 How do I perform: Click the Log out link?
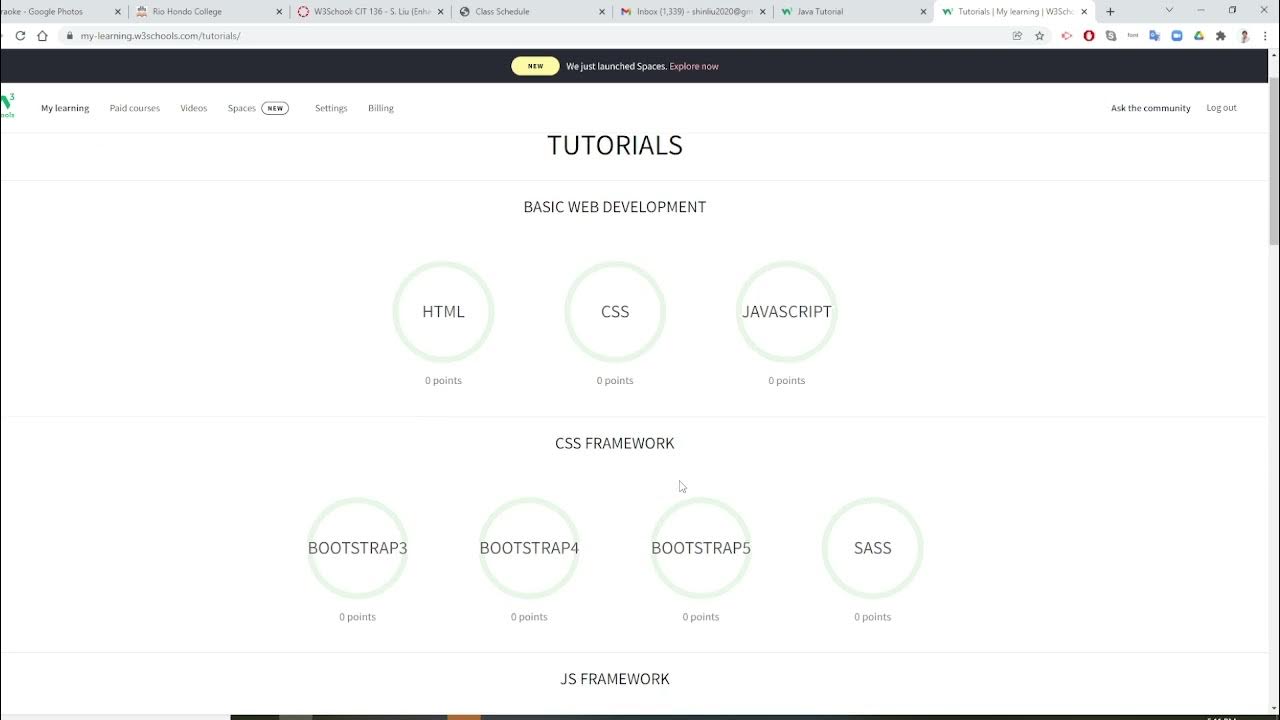point(1222,108)
